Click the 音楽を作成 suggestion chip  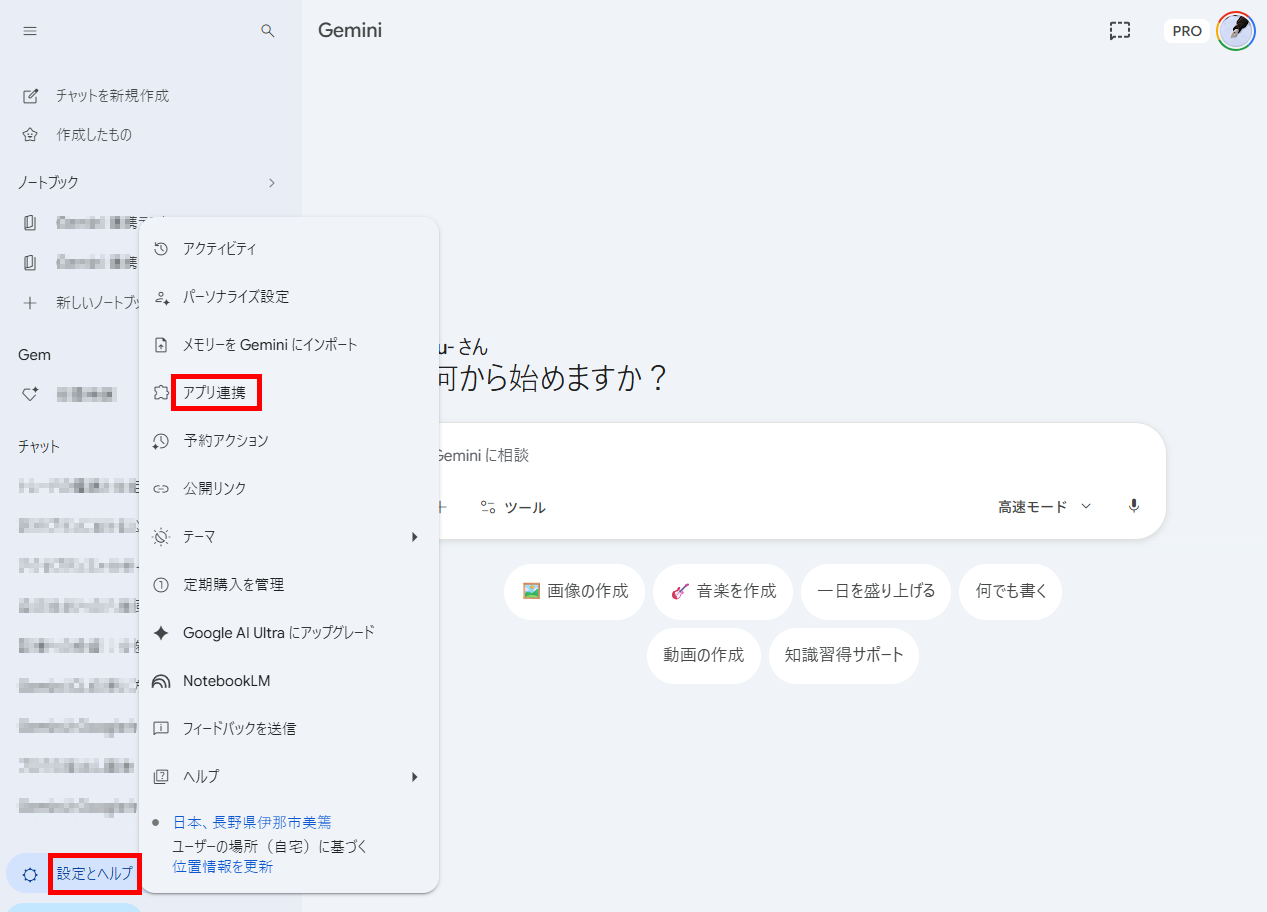(723, 591)
